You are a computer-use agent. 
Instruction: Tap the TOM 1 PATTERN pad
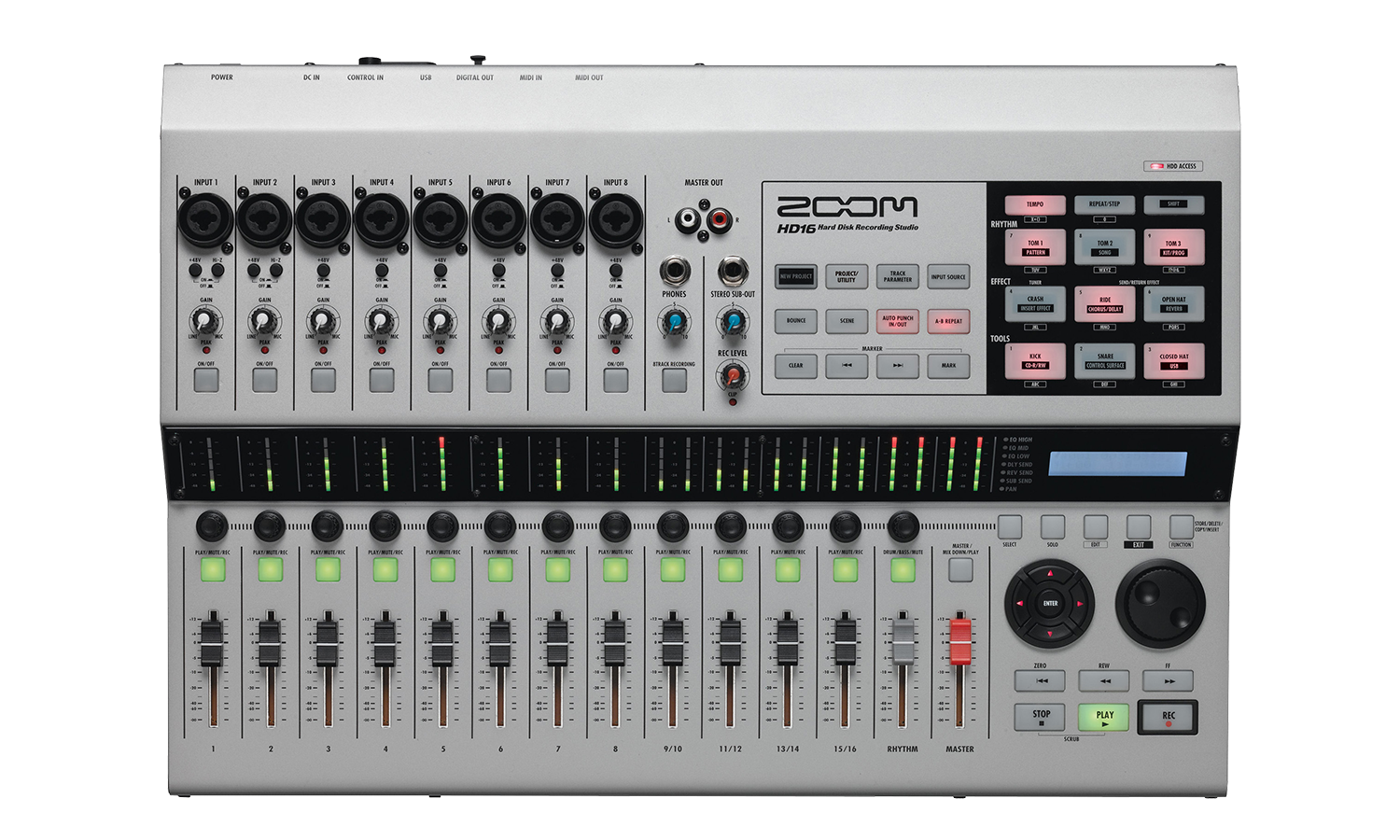tap(1035, 247)
